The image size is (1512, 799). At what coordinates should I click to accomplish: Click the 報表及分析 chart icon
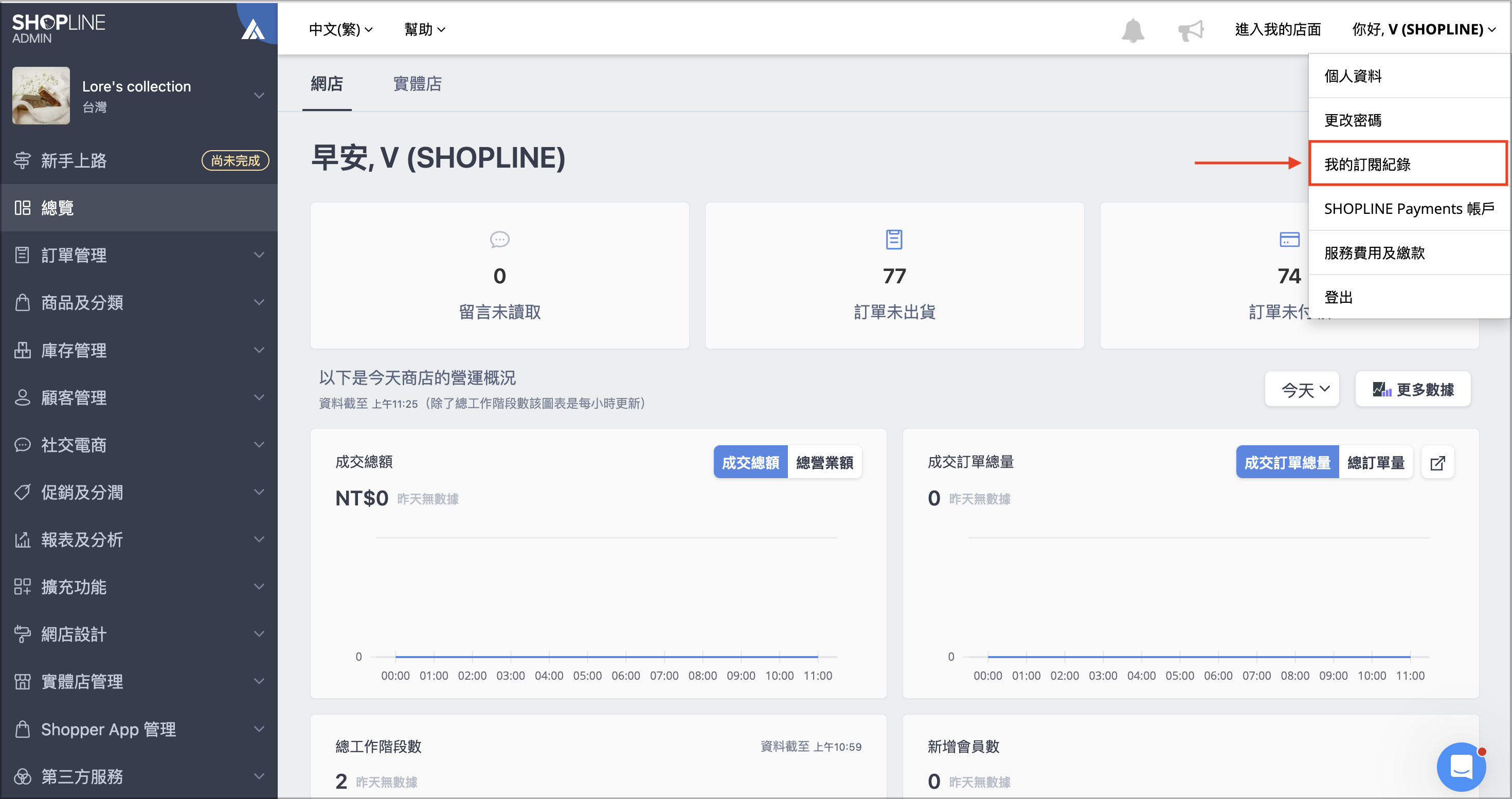pyautogui.click(x=22, y=540)
